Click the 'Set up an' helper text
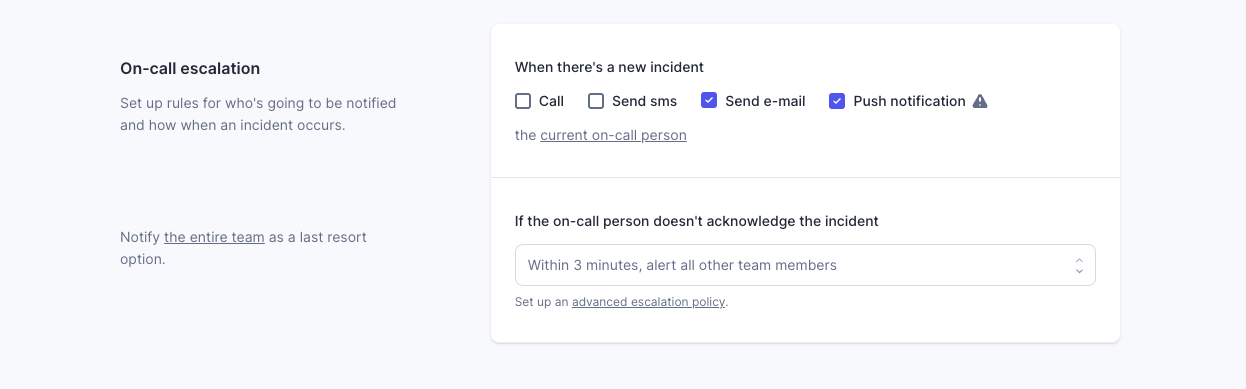The image size is (1246, 389). pos(541,301)
